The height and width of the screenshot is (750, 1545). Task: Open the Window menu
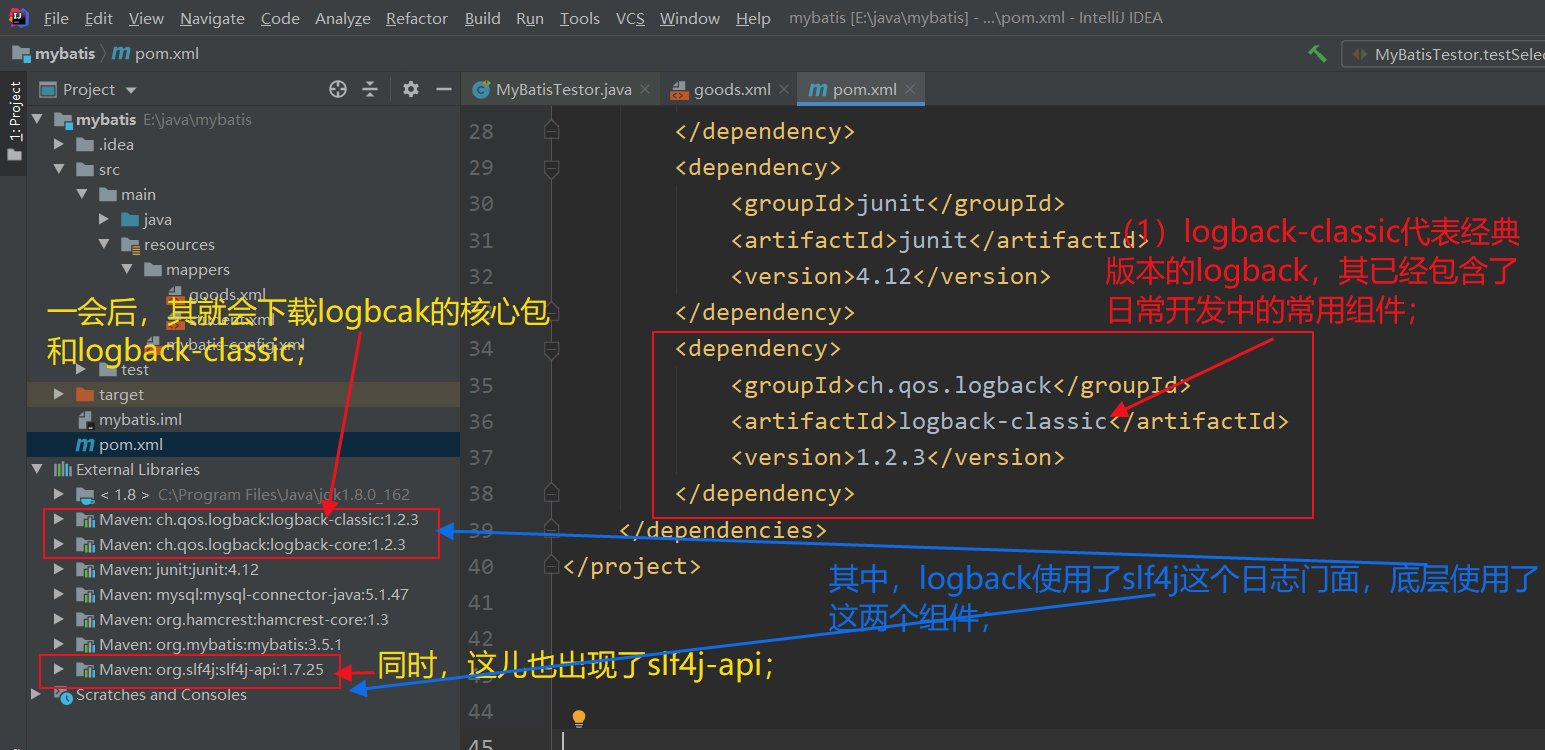click(x=690, y=18)
